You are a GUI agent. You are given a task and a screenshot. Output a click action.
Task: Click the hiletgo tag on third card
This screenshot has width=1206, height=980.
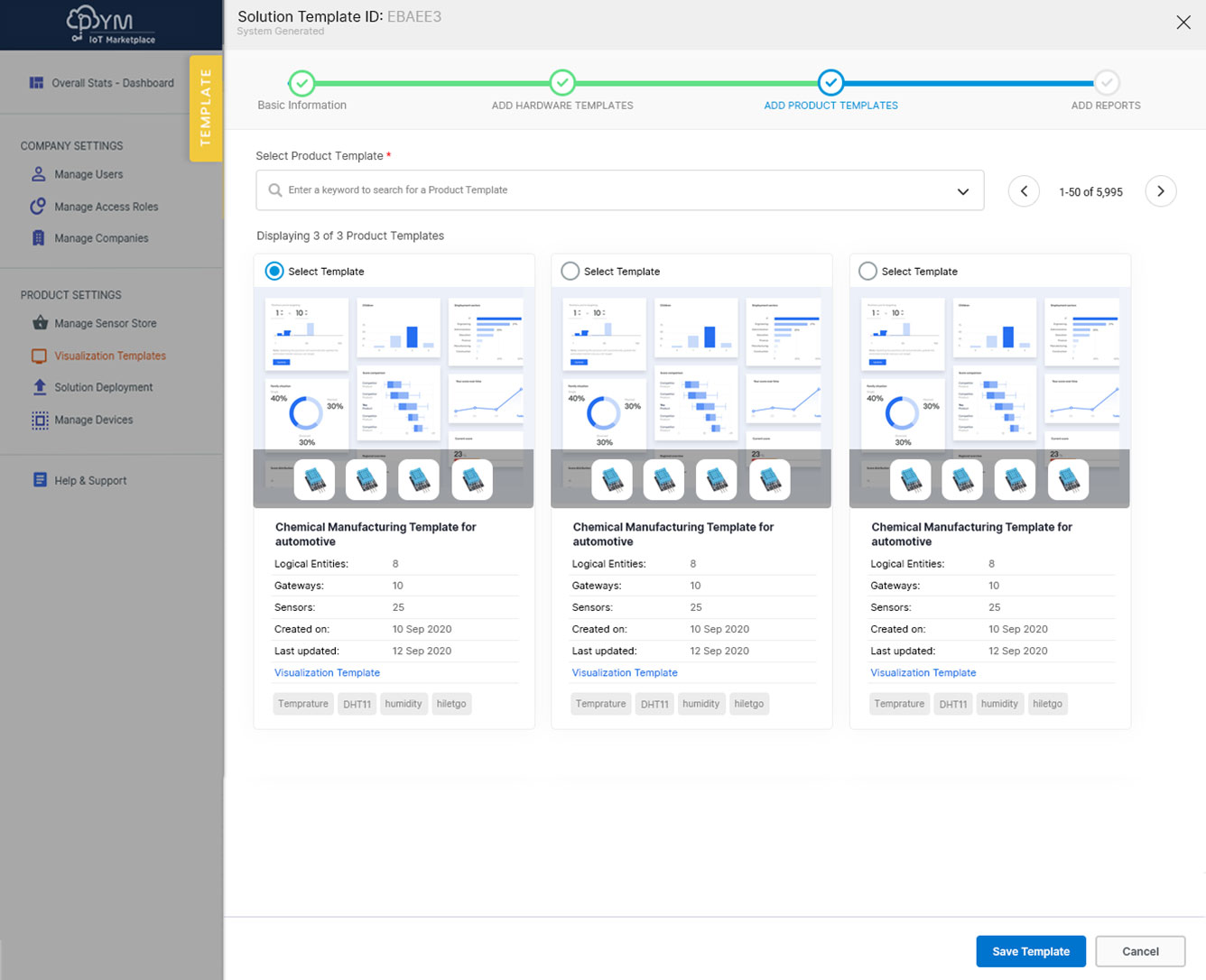click(1047, 704)
